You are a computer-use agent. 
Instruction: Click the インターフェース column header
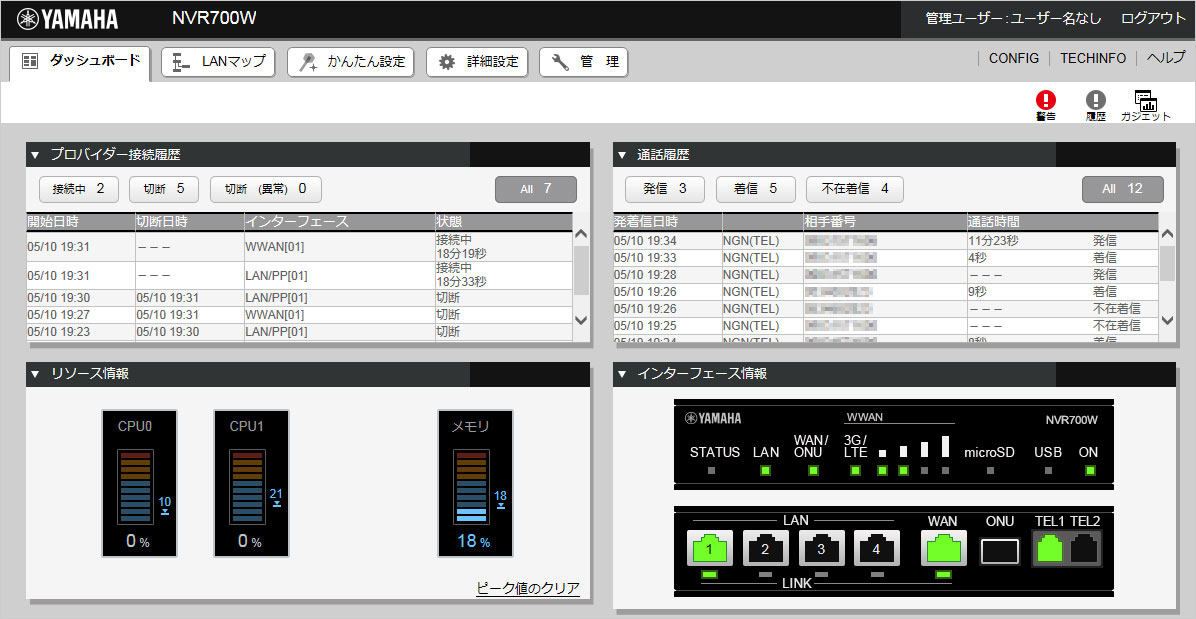click(x=339, y=222)
